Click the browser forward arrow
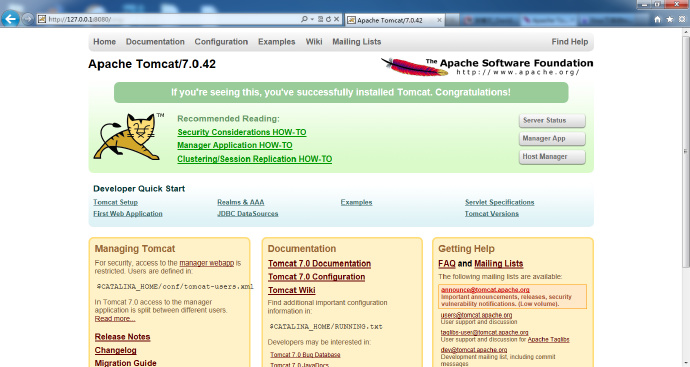This screenshot has width=690, height=367. point(28,19)
